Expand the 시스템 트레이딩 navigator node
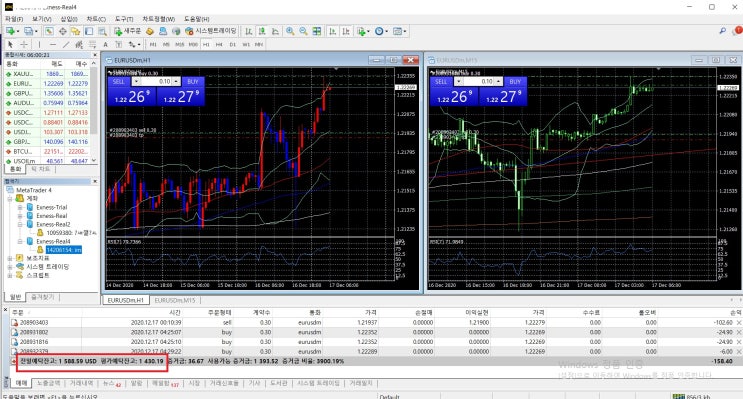The image size is (743, 399). [9, 267]
